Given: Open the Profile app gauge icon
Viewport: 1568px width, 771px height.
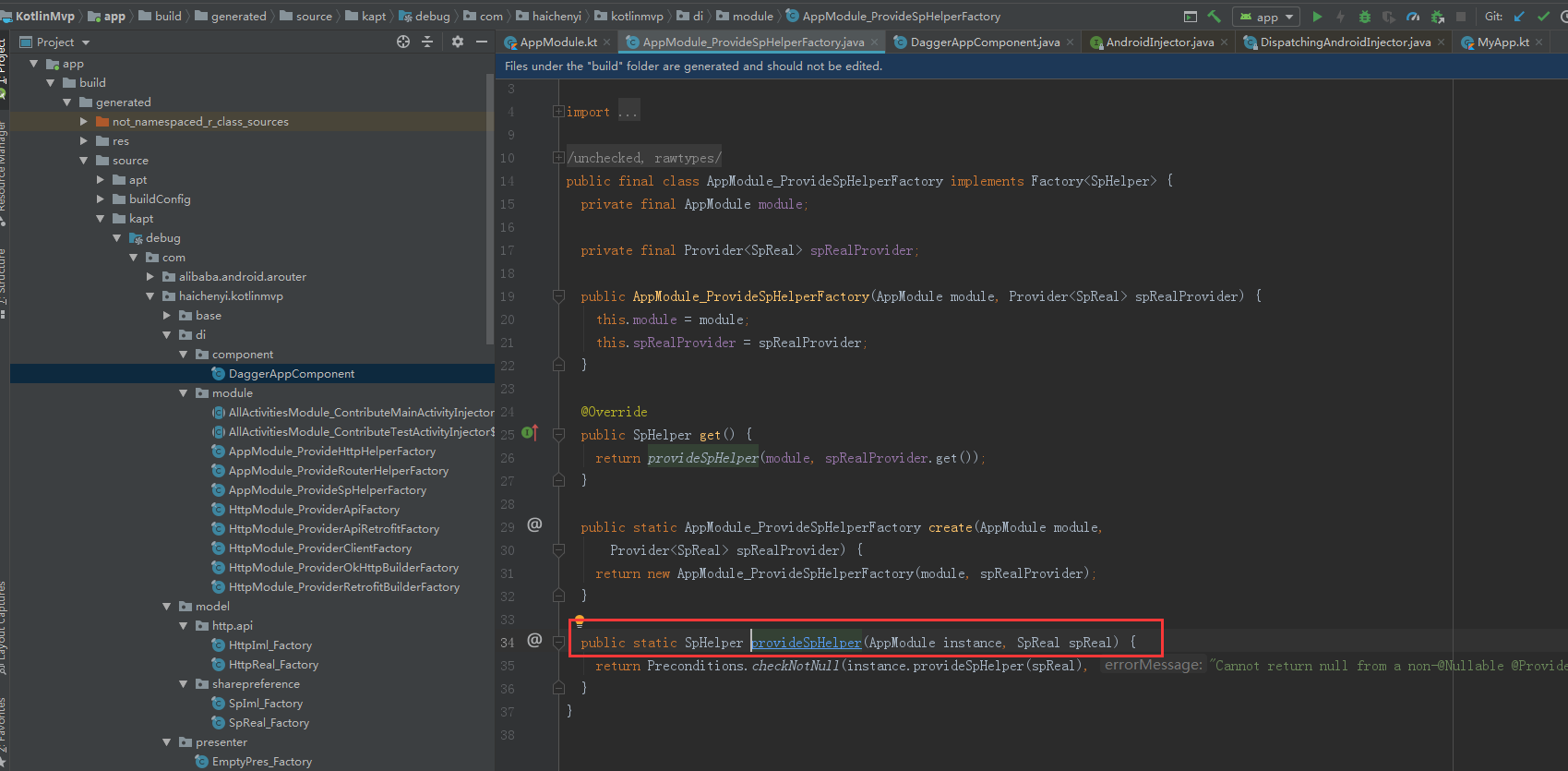Looking at the screenshot, I should point(1413,17).
